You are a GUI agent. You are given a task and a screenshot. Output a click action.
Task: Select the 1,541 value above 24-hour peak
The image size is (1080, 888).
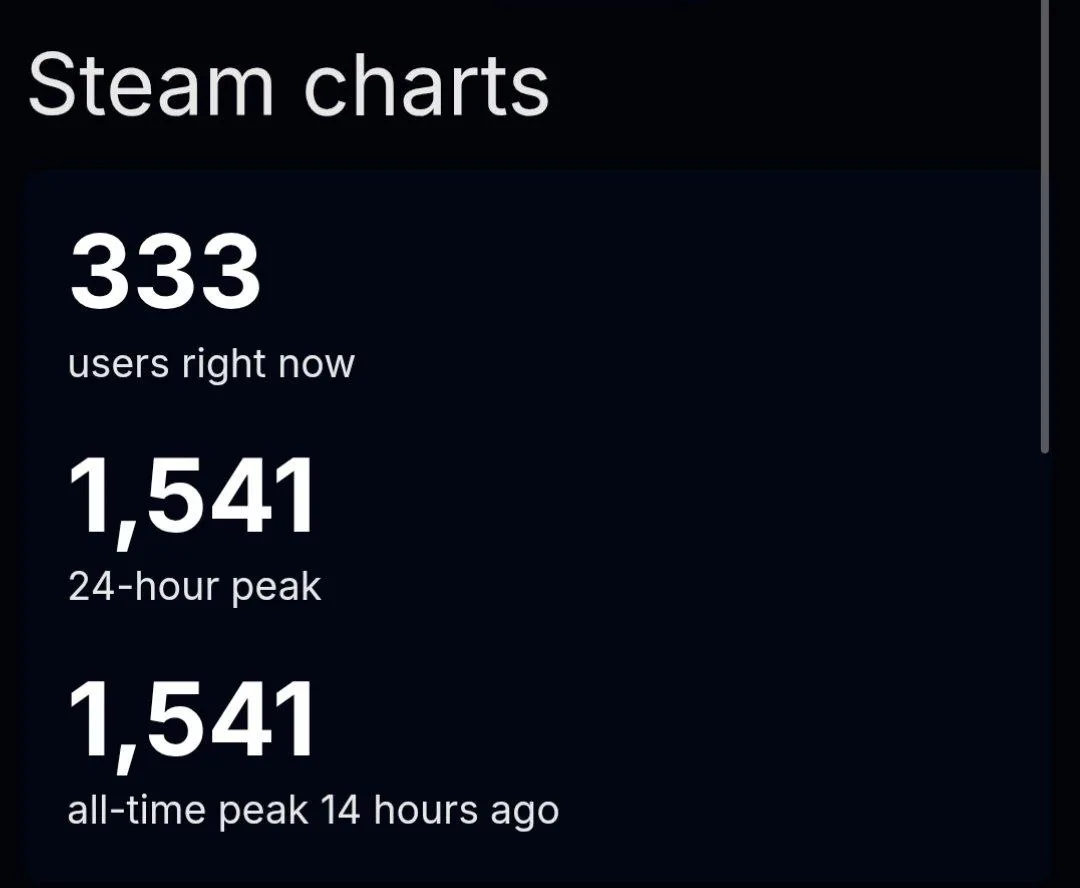(191, 499)
